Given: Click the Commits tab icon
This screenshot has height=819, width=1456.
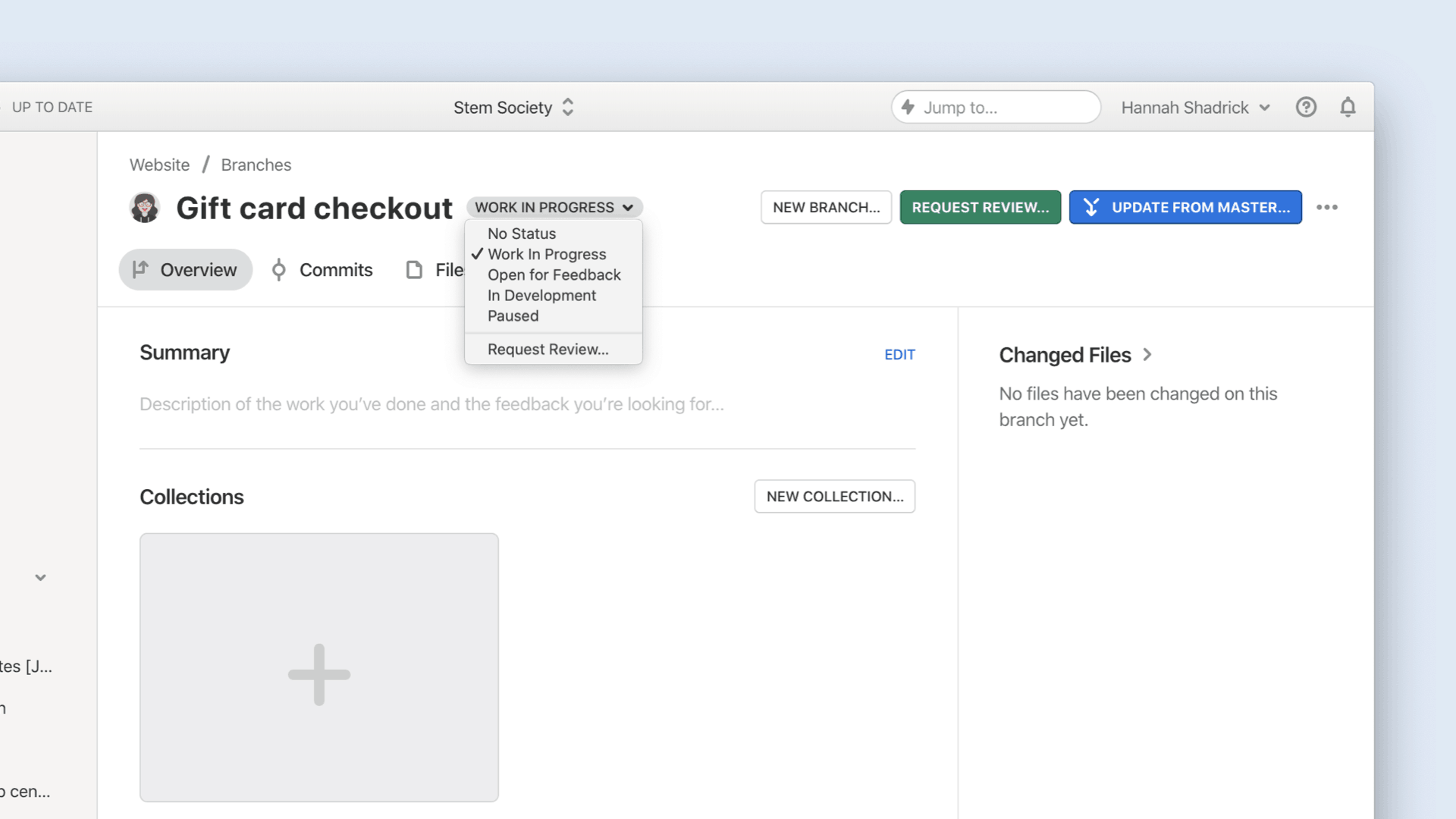Looking at the screenshot, I should (x=279, y=270).
